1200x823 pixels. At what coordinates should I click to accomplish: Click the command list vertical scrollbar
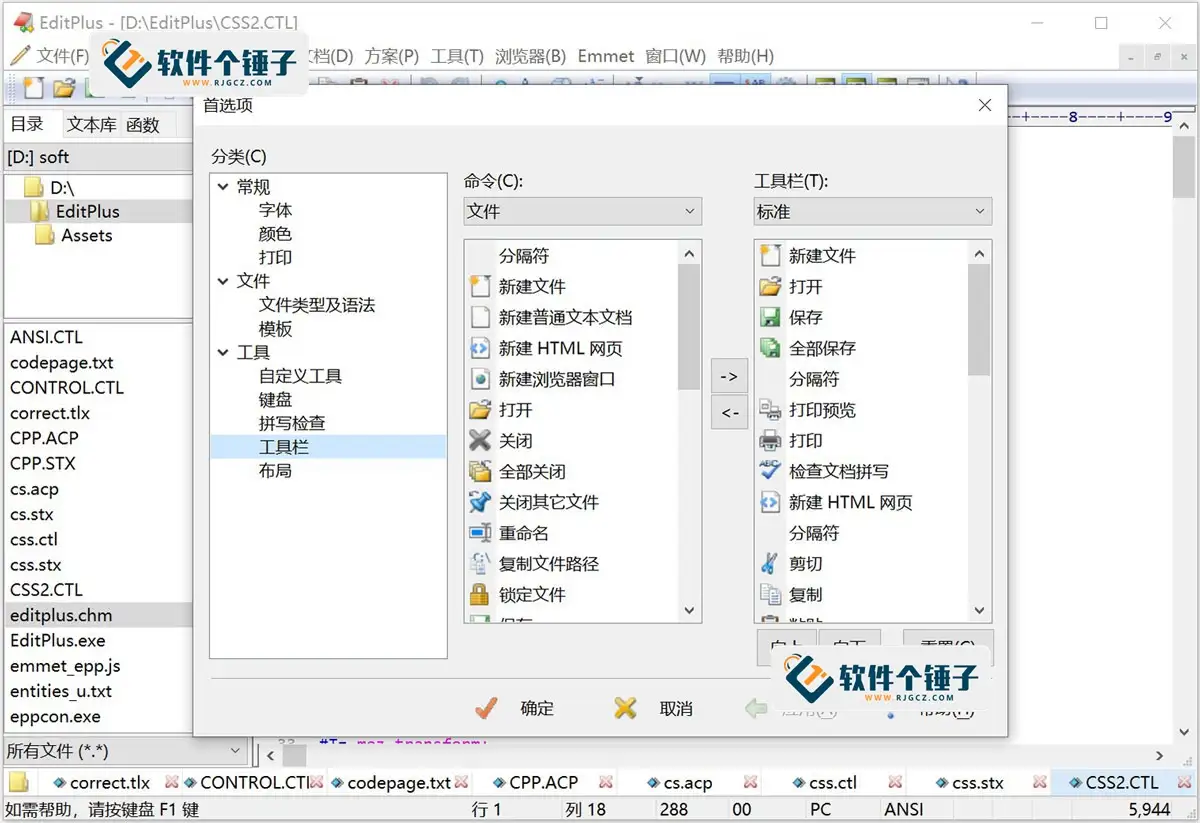click(690, 430)
